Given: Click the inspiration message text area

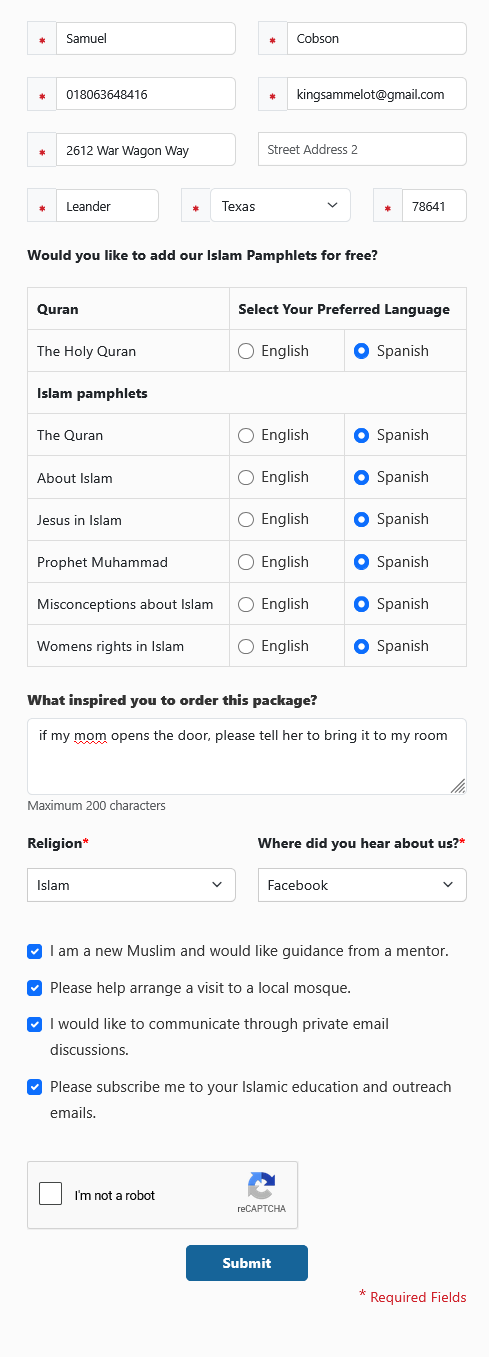Looking at the screenshot, I should pos(247,757).
